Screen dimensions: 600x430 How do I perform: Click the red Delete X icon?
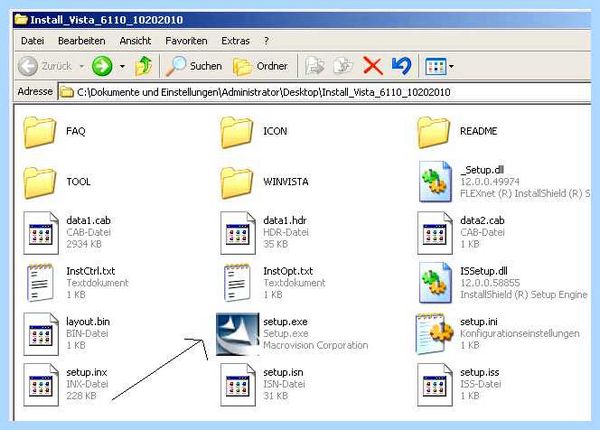[373, 66]
